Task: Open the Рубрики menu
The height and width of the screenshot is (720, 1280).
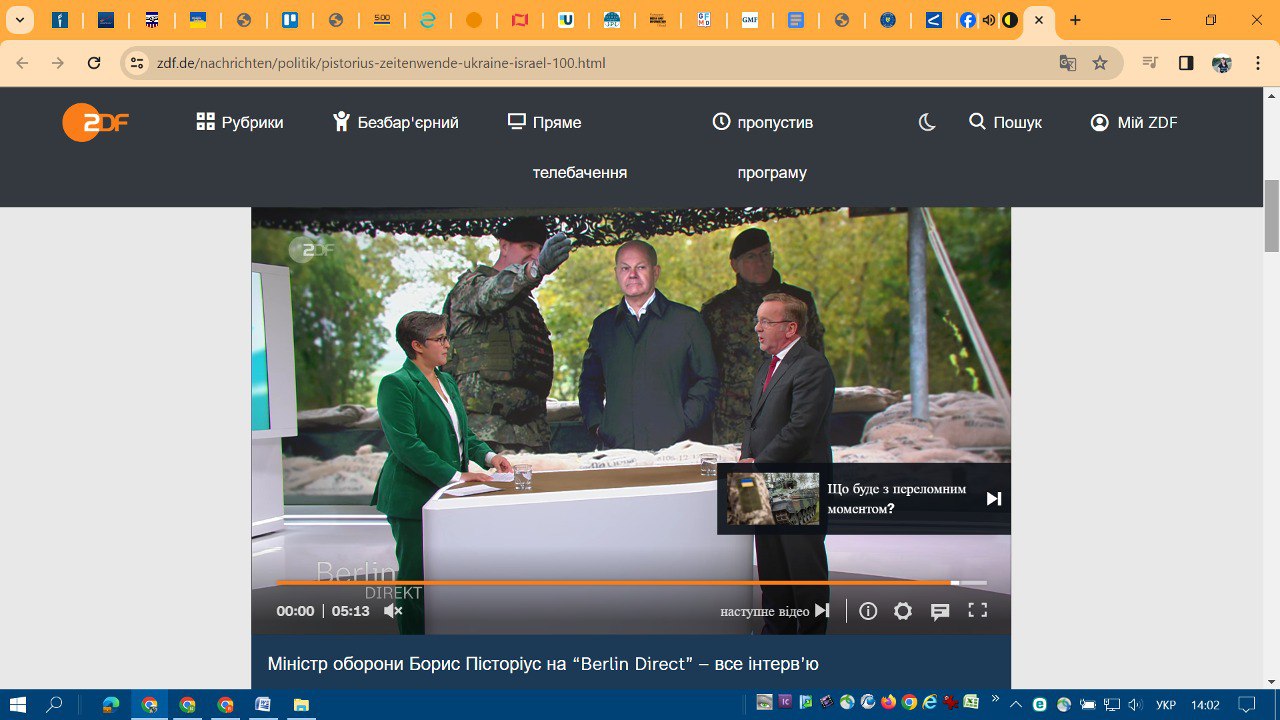Action: click(x=240, y=122)
